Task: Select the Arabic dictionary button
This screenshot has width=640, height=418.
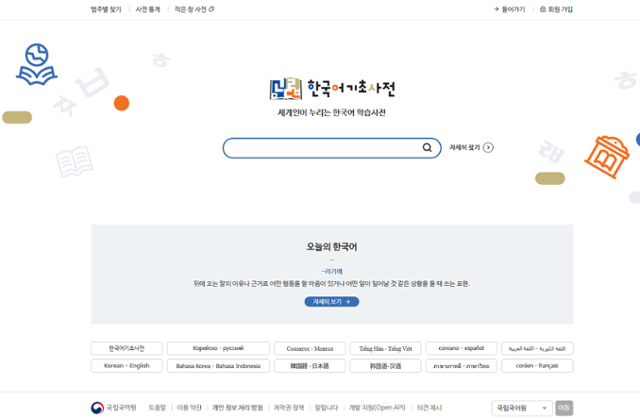Action: 537,348
